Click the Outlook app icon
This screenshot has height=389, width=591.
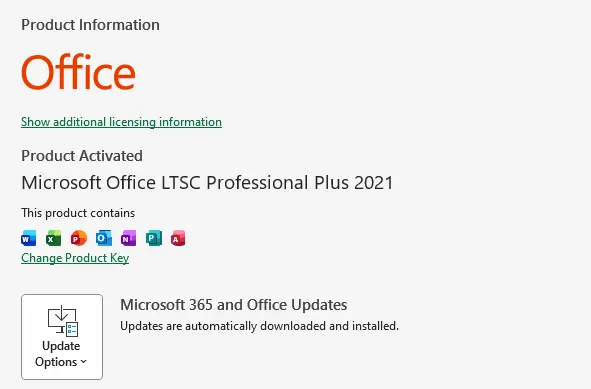tap(104, 238)
